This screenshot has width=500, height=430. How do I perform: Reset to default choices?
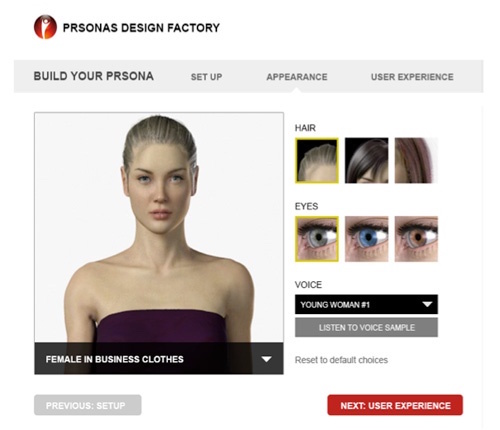(x=341, y=360)
